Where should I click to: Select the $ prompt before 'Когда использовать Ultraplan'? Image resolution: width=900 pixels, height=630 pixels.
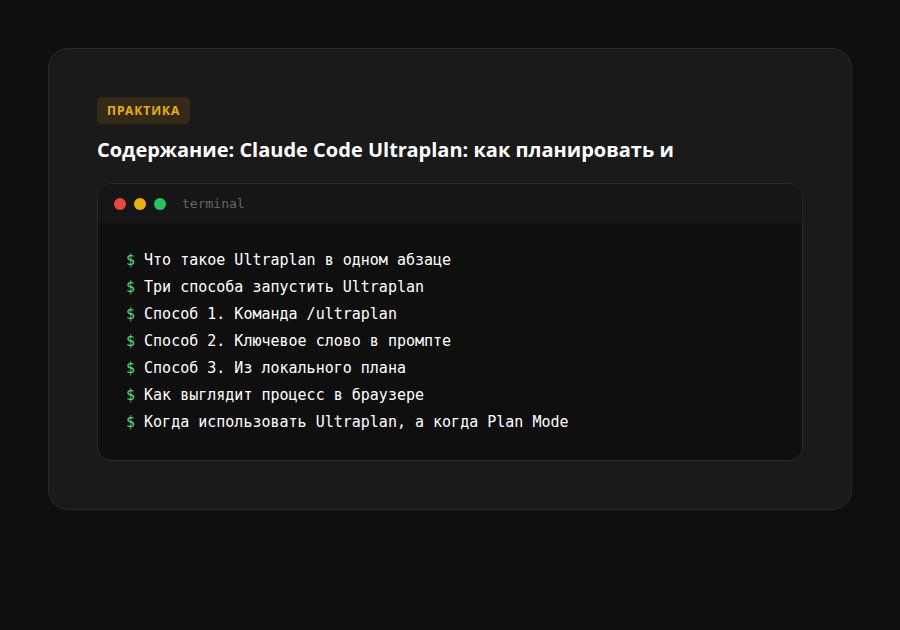pyautogui.click(x=130, y=421)
